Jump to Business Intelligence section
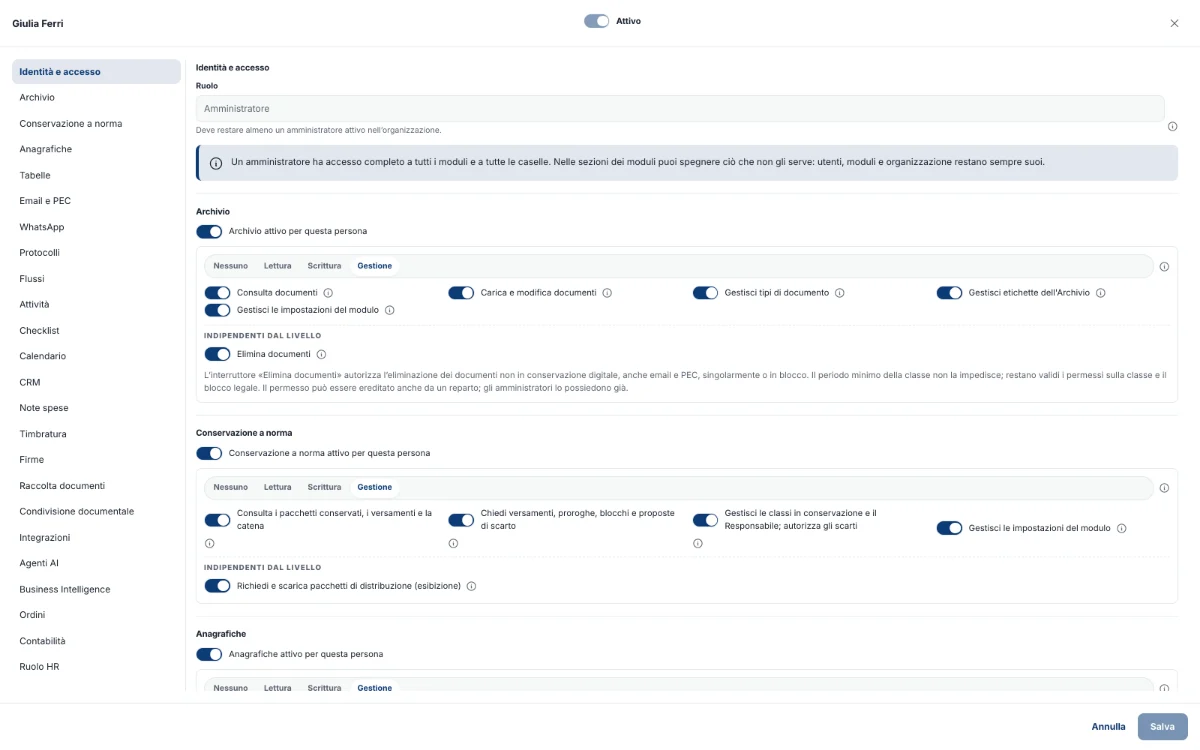Viewport: 1200px width, 750px height. 96,589
